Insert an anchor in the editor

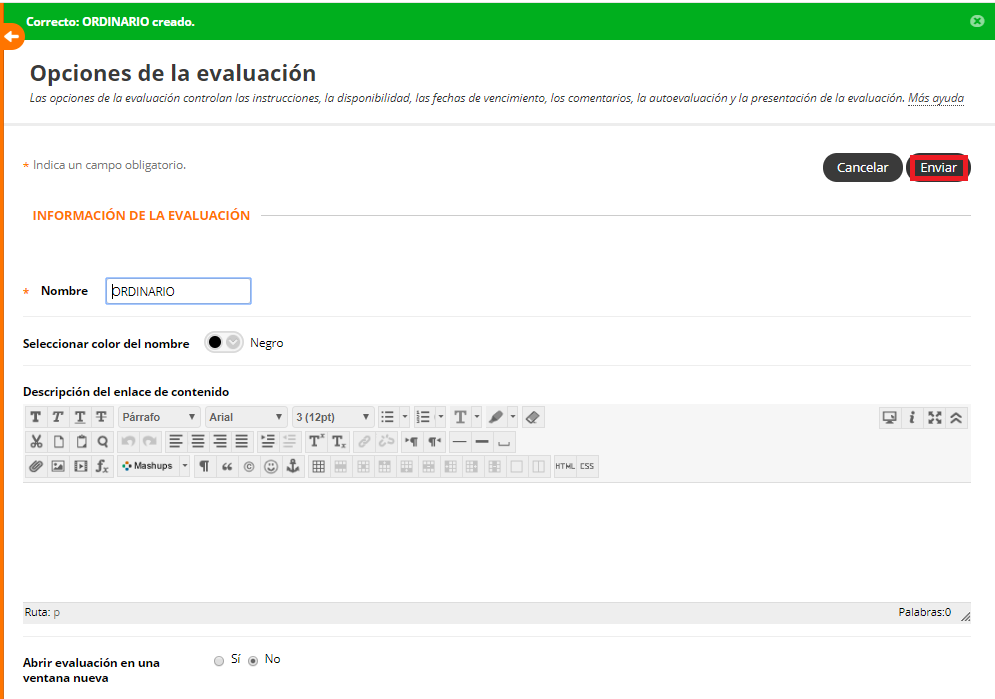pos(293,466)
